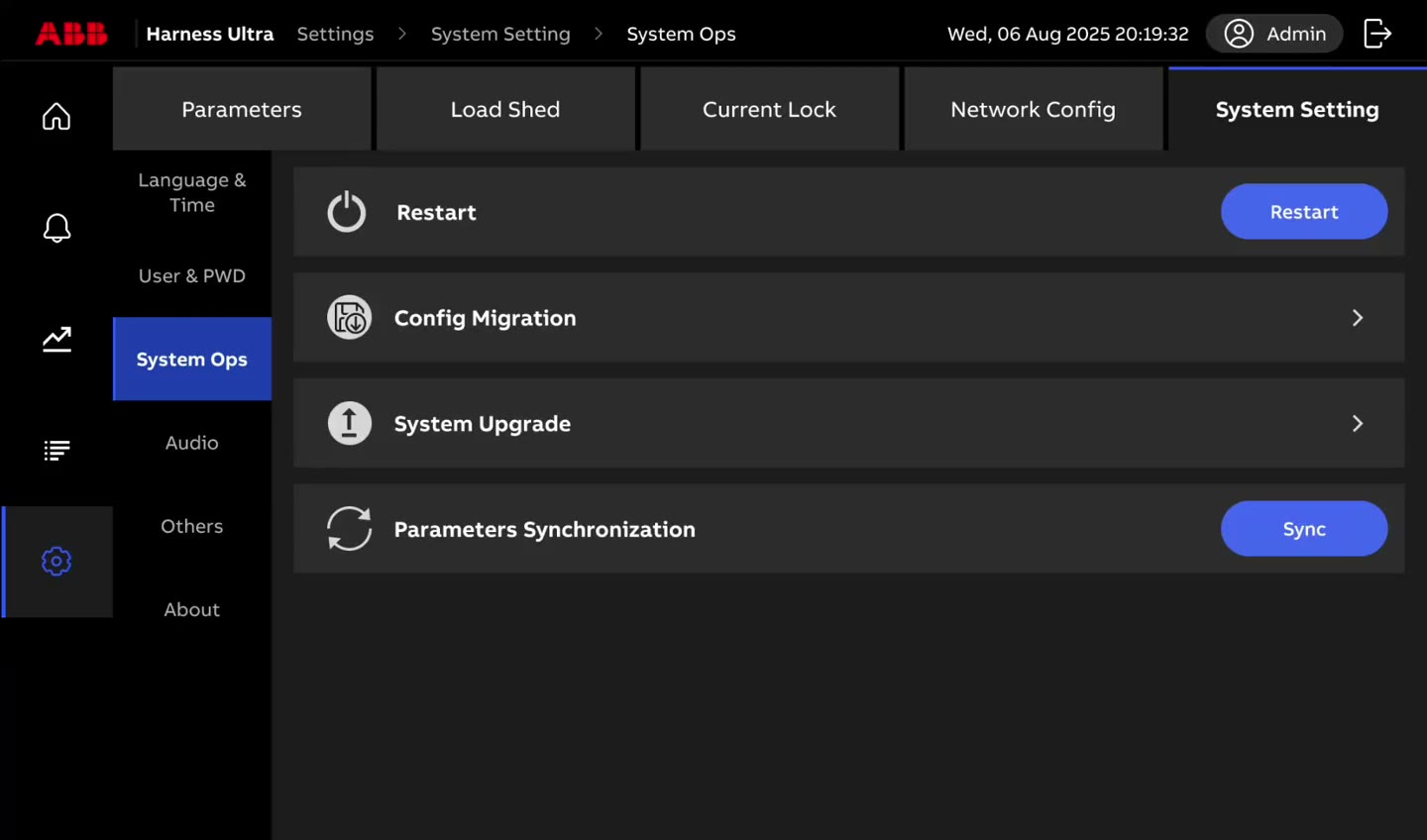
Task: Click the Config Migration disk icon
Action: click(x=350, y=318)
